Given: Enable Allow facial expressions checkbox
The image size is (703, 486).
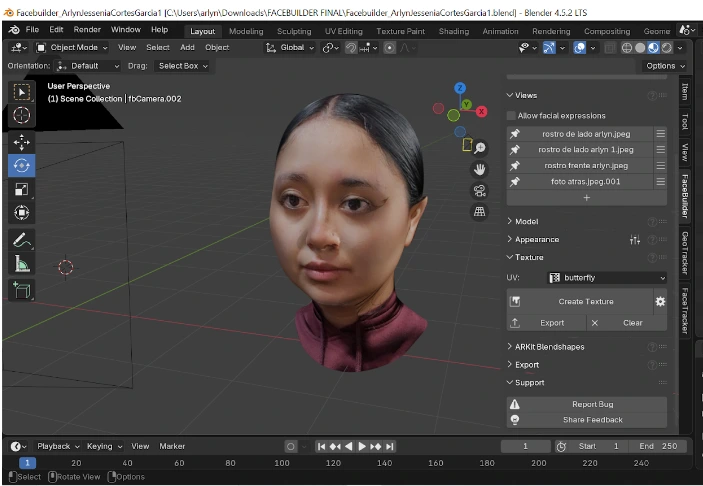Looking at the screenshot, I should click(512, 116).
